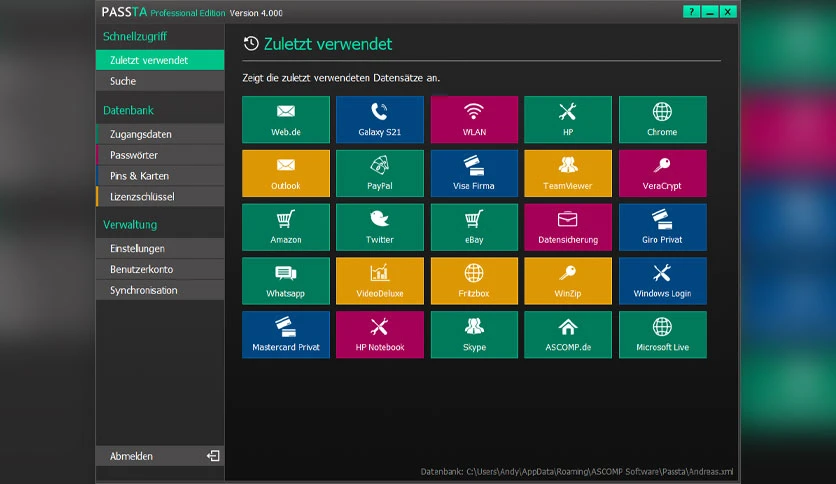Open the VideoDeluxe chart tile

click(380, 281)
